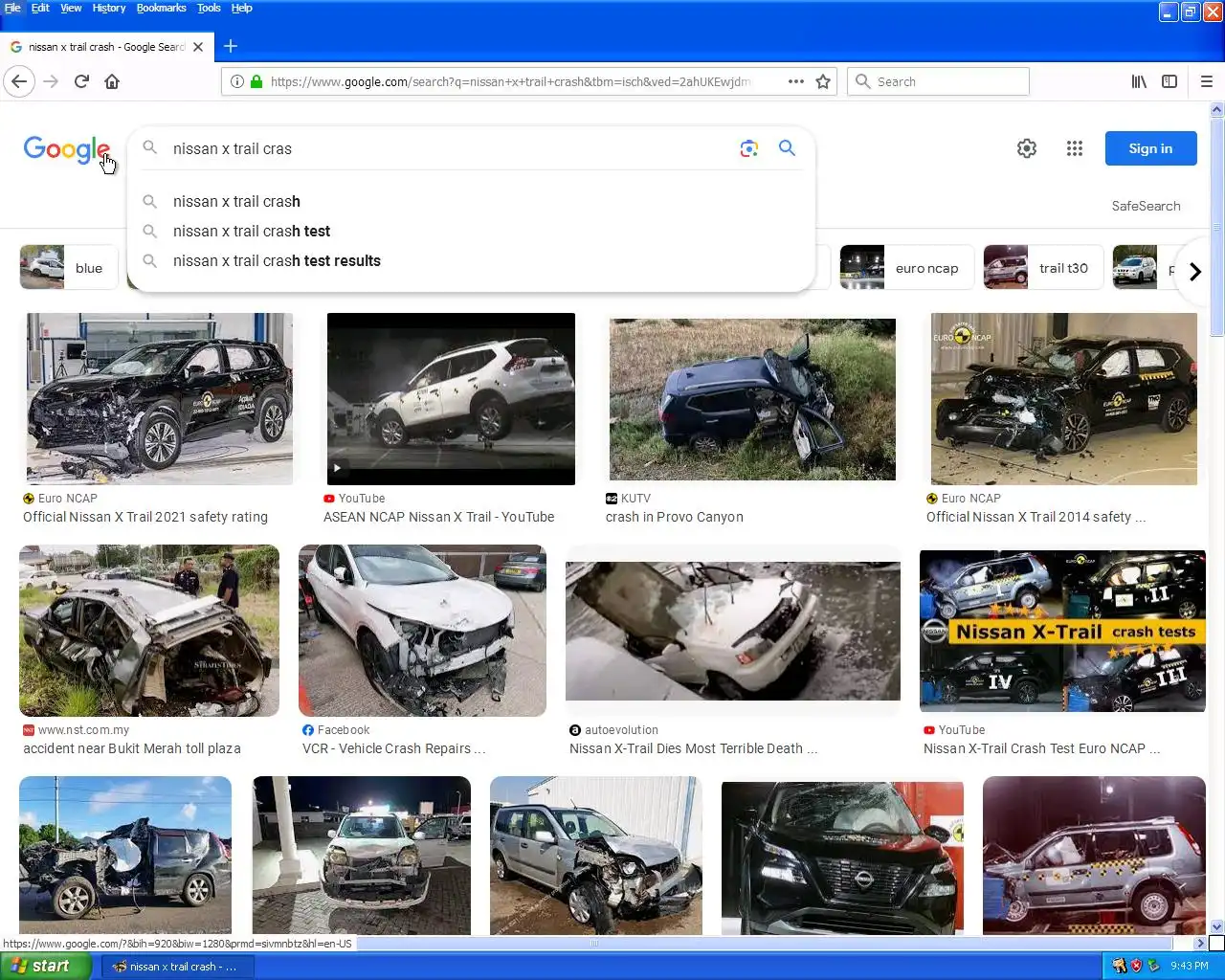
Task: Select nissan x trail crash taskbar item
Action: click(176, 967)
